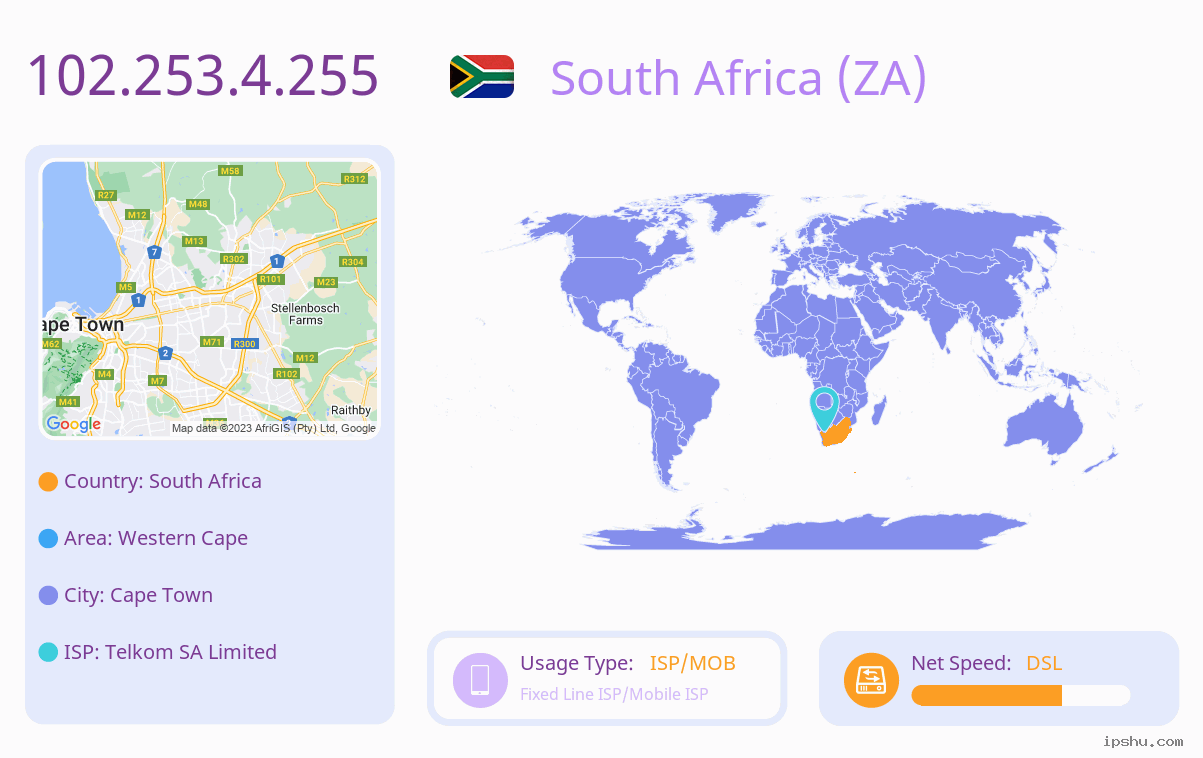Select the IP address 102.253.4.255 heading
The width and height of the screenshot is (1203, 758).
pyautogui.click(x=203, y=76)
